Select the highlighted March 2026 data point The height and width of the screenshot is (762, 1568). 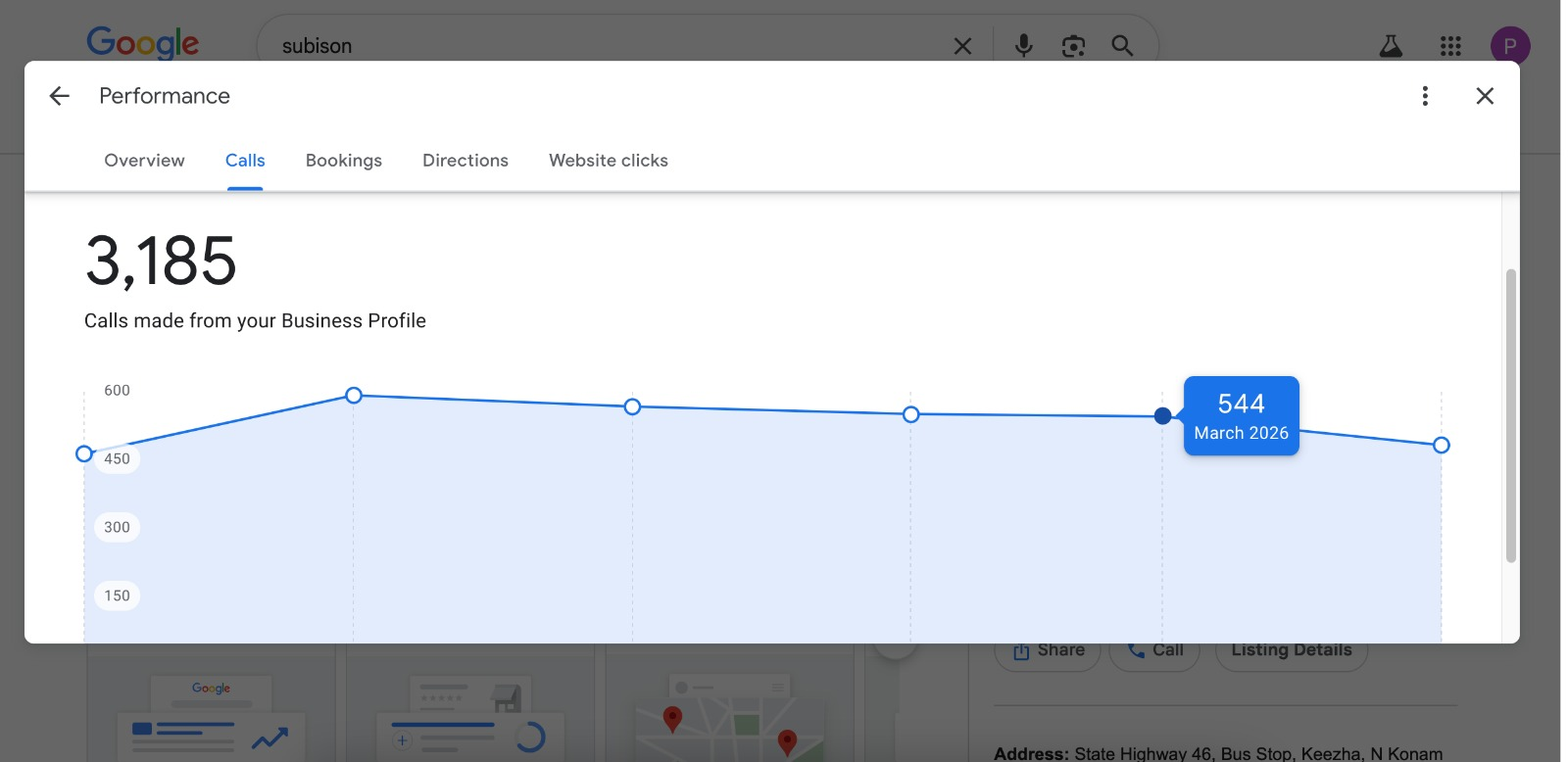point(1162,416)
